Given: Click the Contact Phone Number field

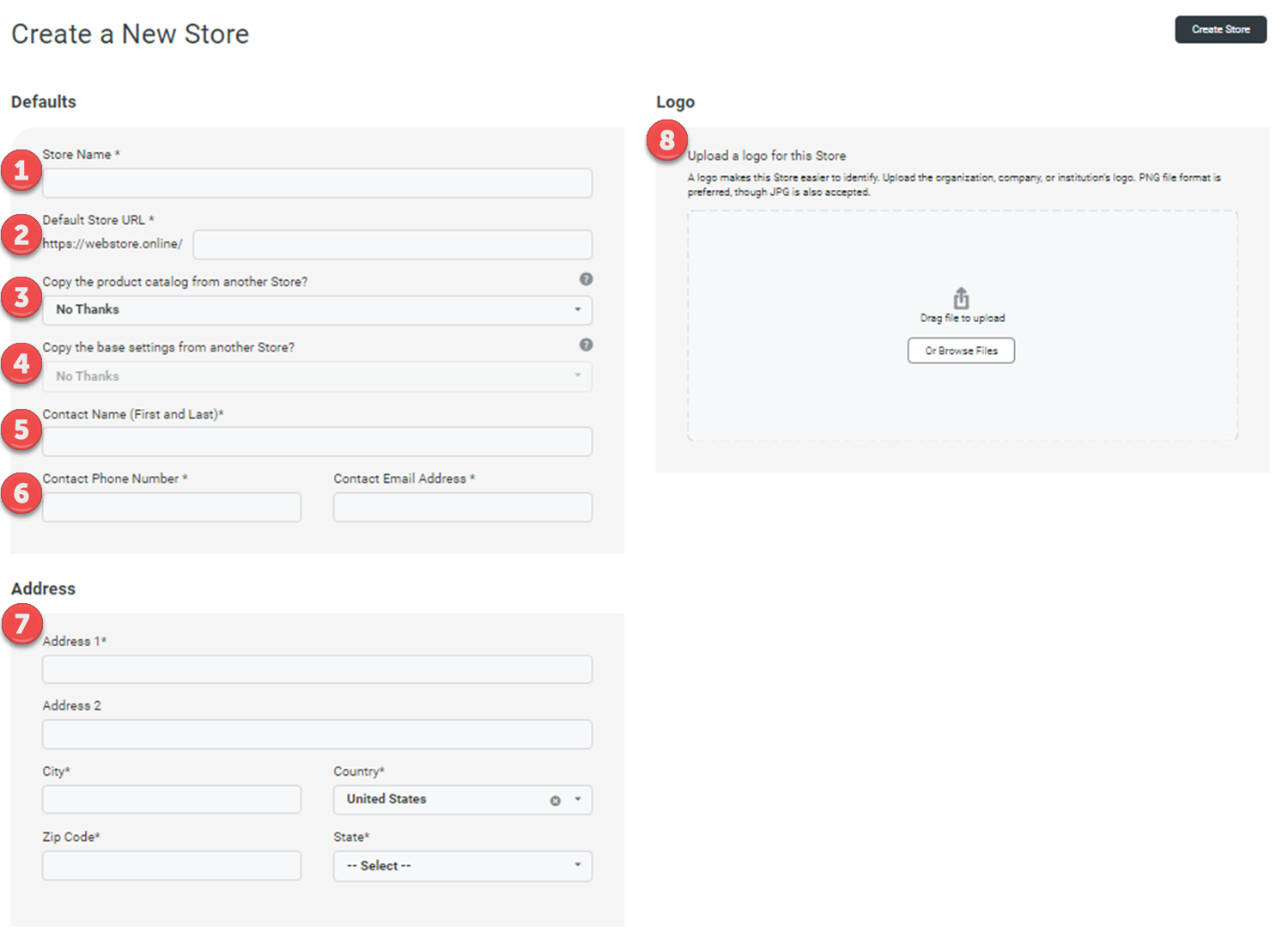Looking at the screenshot, I should pos(171,507).
